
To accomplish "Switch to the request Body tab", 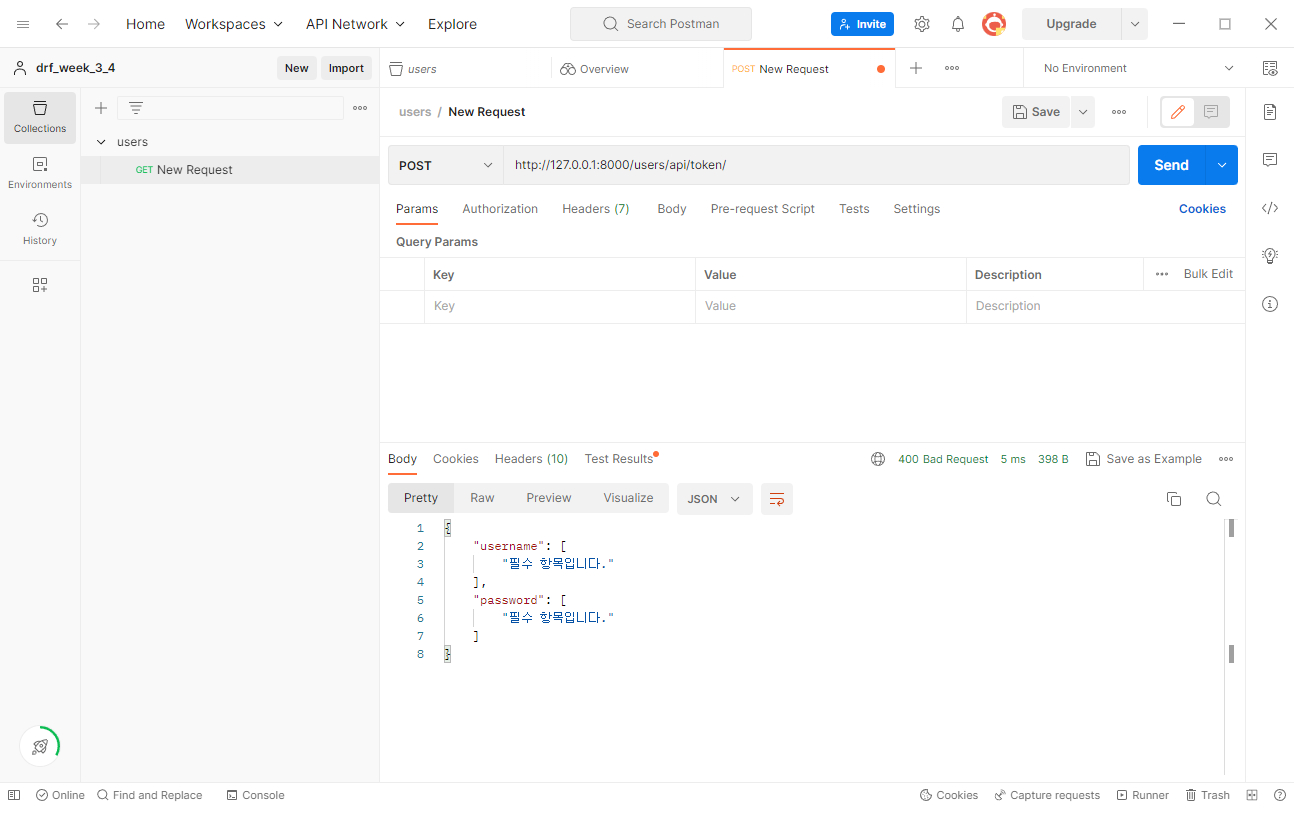I will (x=672, y=209).
